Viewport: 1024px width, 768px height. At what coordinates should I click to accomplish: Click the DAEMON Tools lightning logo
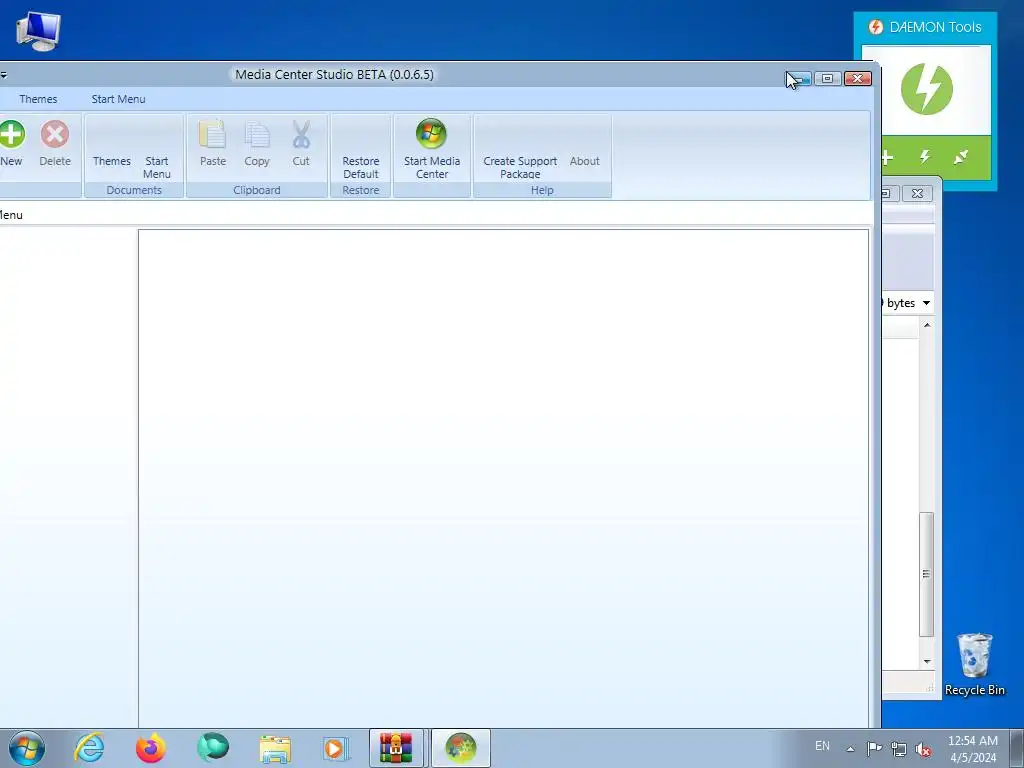coord(926,89)
